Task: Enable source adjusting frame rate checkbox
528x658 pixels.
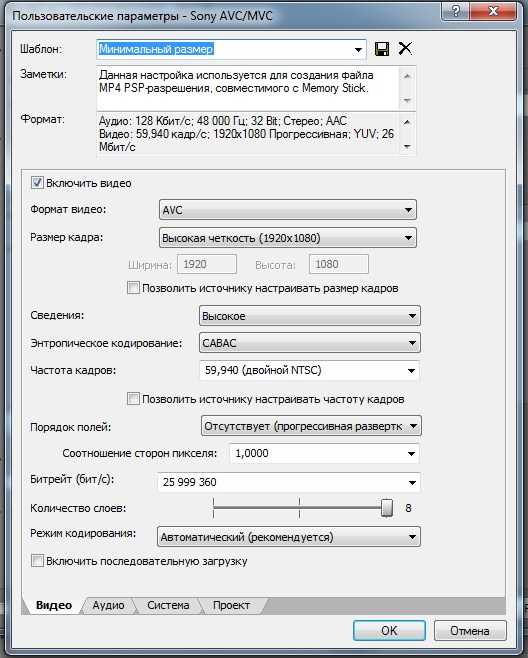Action: tap(133, 399)
